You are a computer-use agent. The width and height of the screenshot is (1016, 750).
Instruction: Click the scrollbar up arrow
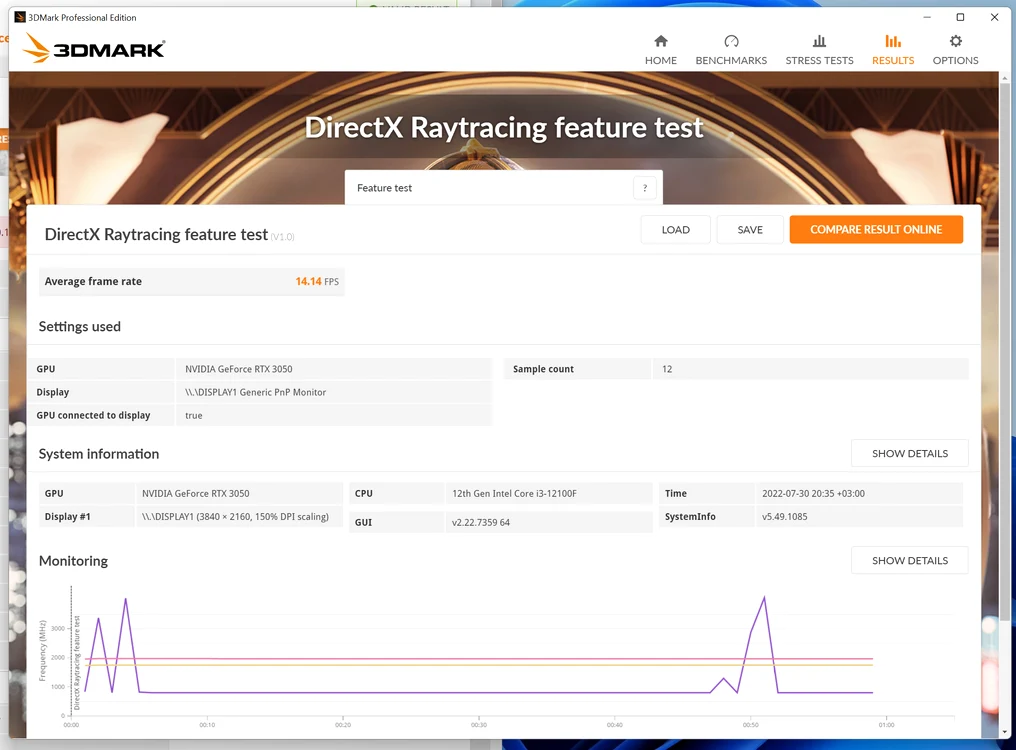click(1004, 78)
